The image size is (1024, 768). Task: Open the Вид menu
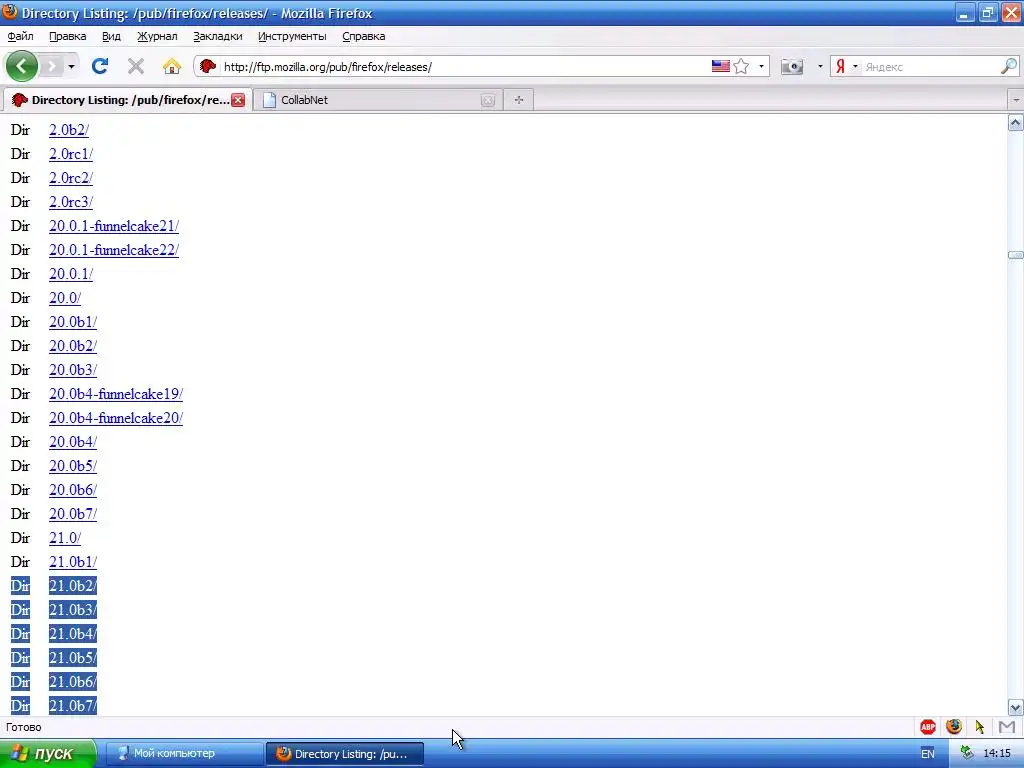pos(111,37)
